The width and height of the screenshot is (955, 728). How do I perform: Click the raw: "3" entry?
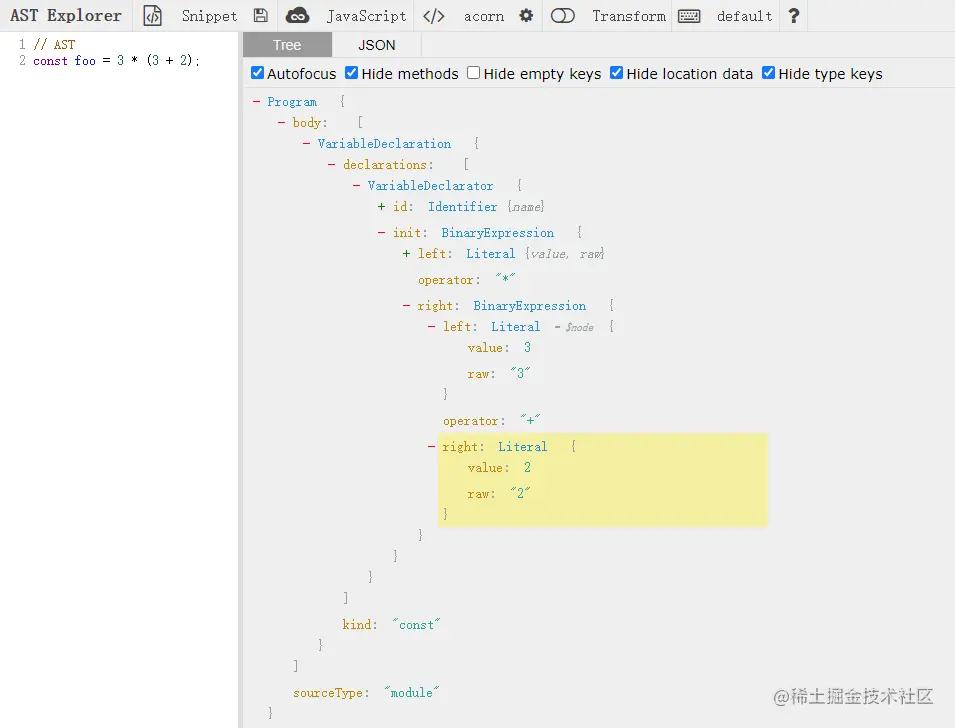point(499,373)
